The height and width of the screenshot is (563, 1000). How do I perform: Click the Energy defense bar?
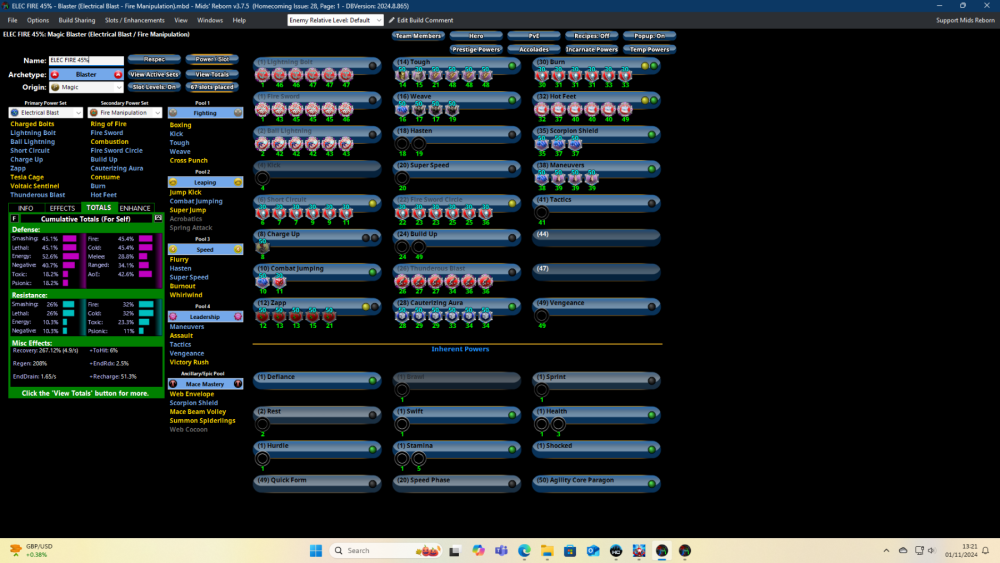71,256
